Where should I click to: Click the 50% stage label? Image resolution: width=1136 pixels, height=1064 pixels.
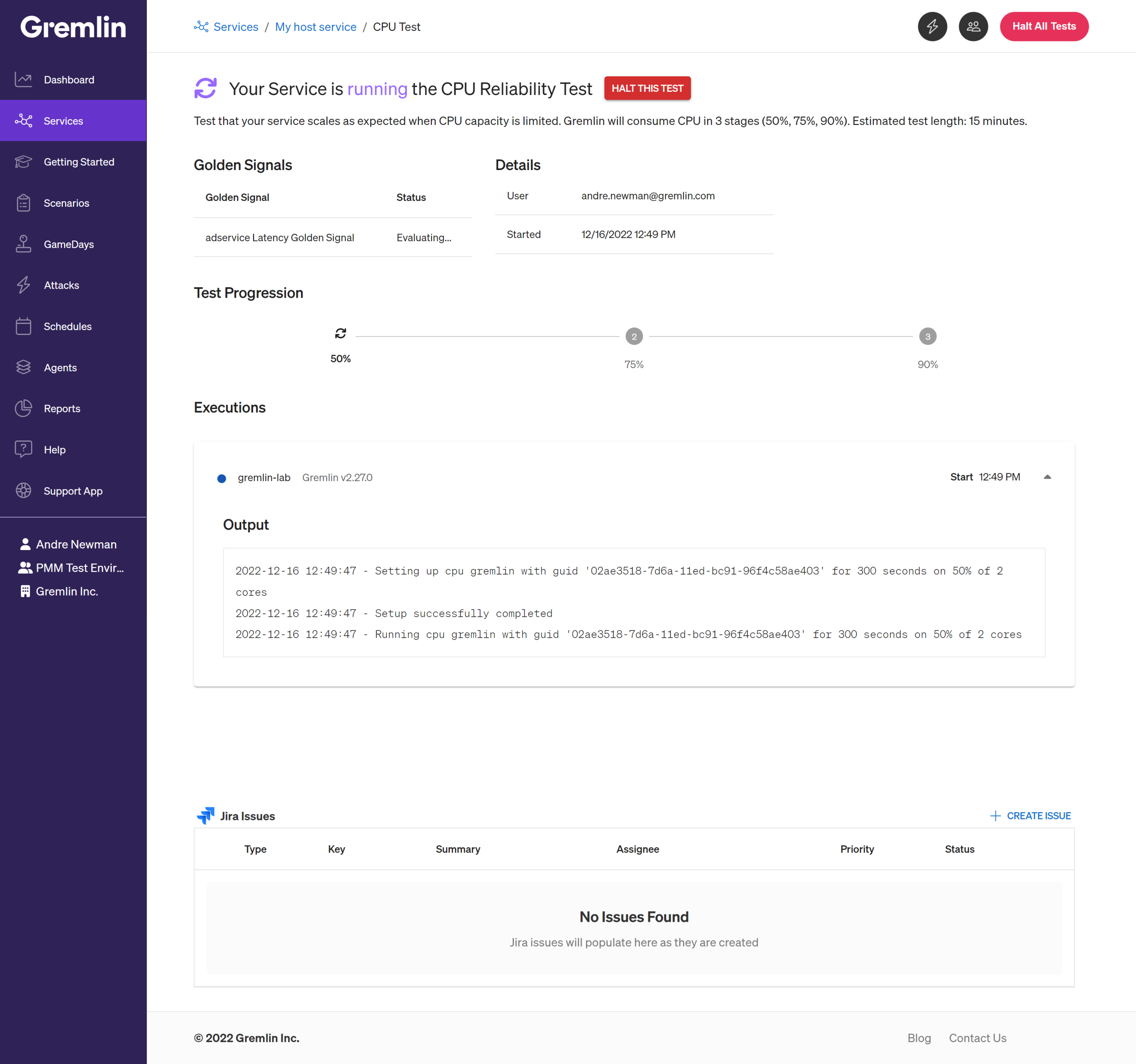pos(340,358)
